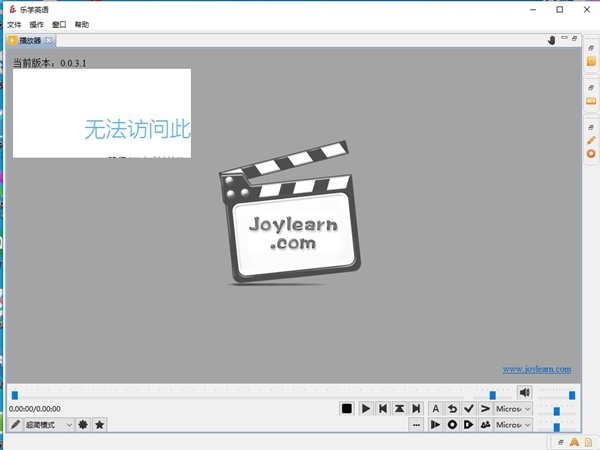Close the 播放器 tab
Screen dimensions: 600x450
pyautogui.click(x=49, y=40)
